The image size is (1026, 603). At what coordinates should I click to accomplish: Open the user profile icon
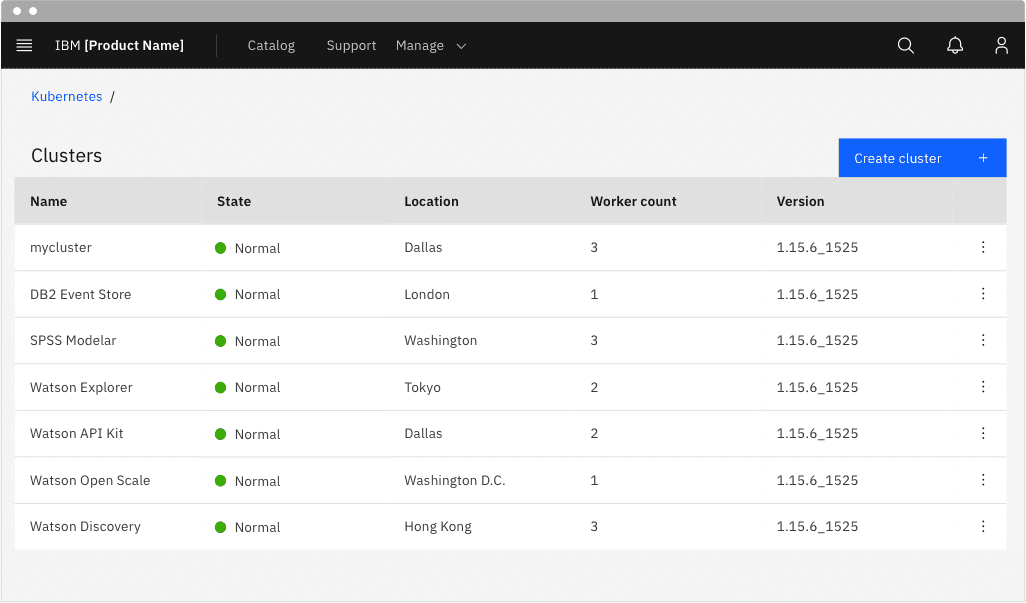click(1001, 45)
